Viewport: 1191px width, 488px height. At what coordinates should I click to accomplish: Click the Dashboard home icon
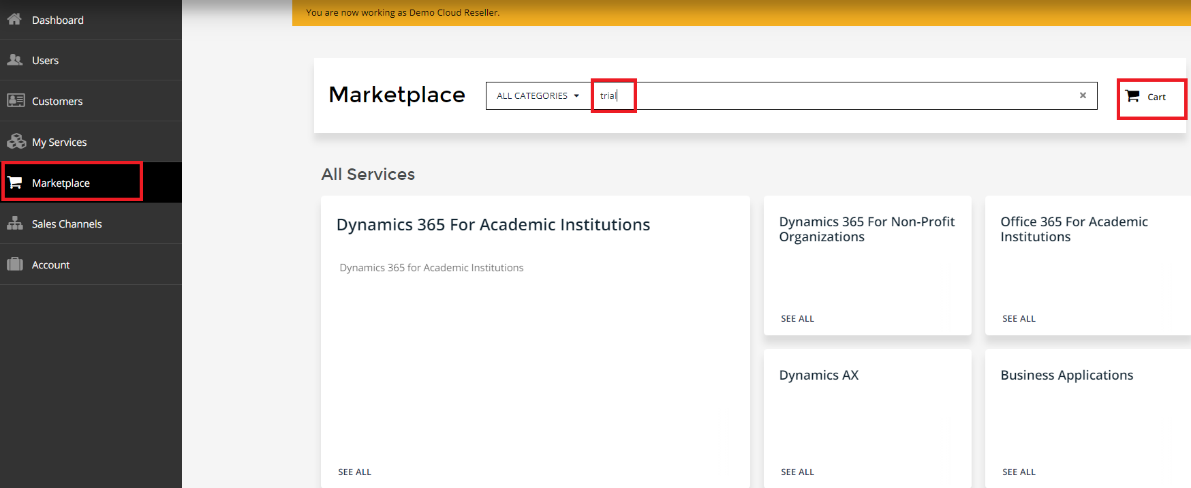14,20
